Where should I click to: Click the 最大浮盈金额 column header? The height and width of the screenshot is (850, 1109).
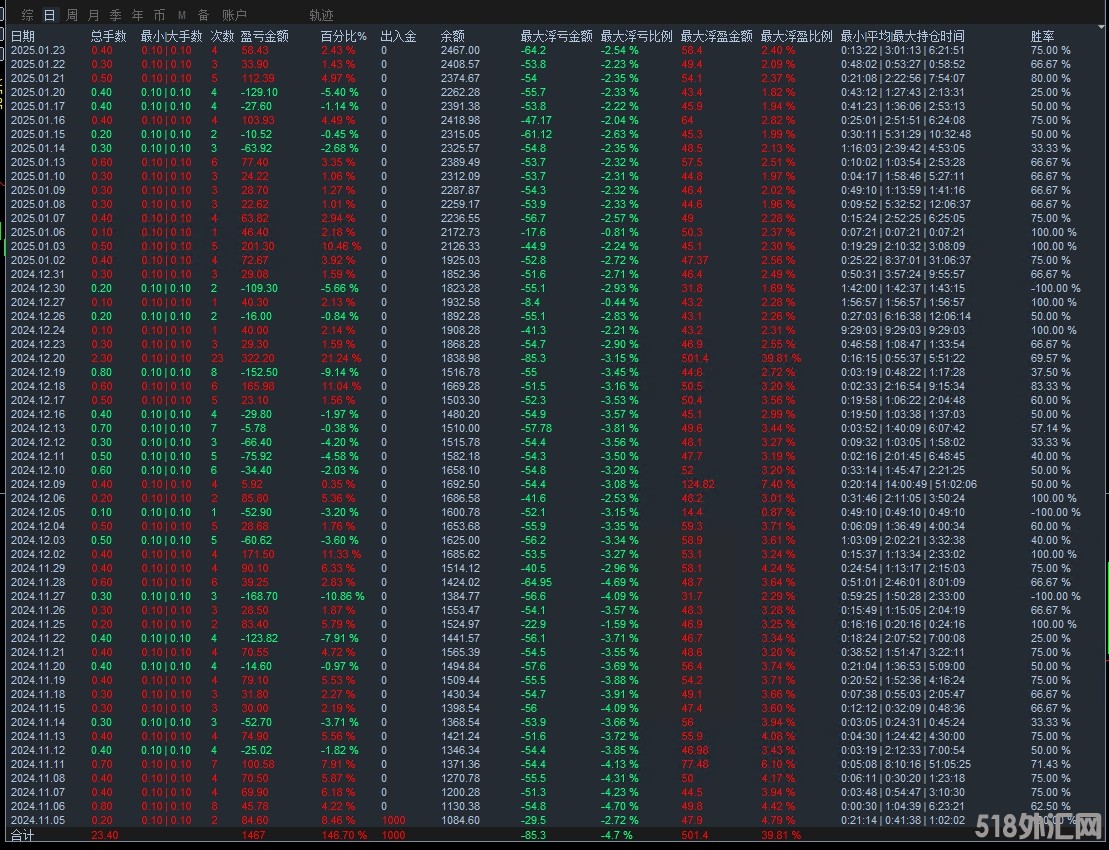point(716,36)
